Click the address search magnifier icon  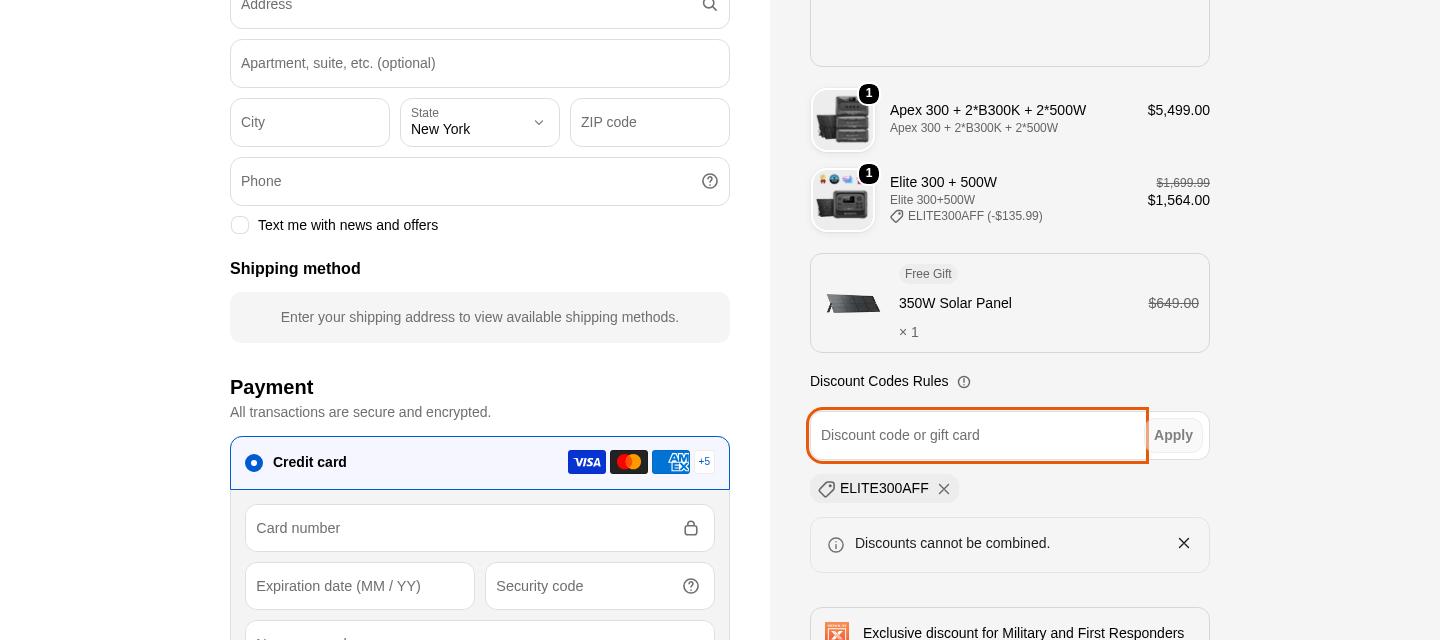pyautogui.click(x=709, y=5)
